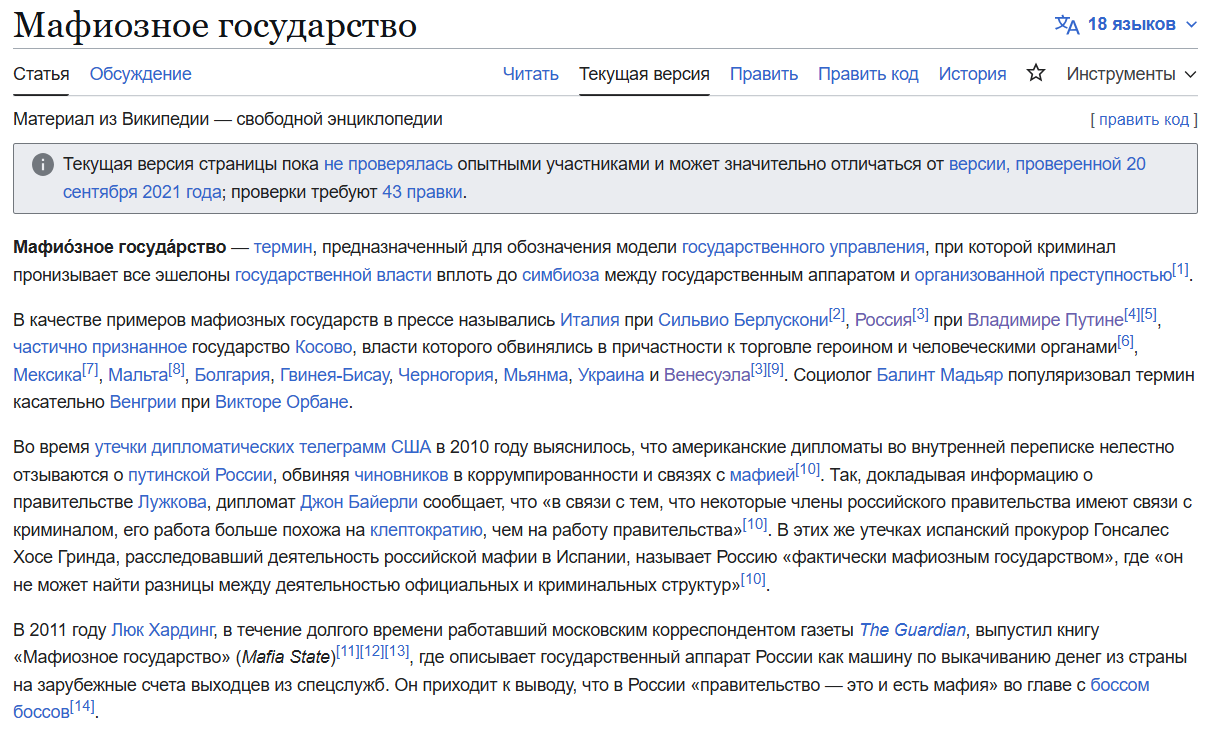
Task: Follow the 'государственного управления' link
Action: pyautogui.click(x=803, y=246)
